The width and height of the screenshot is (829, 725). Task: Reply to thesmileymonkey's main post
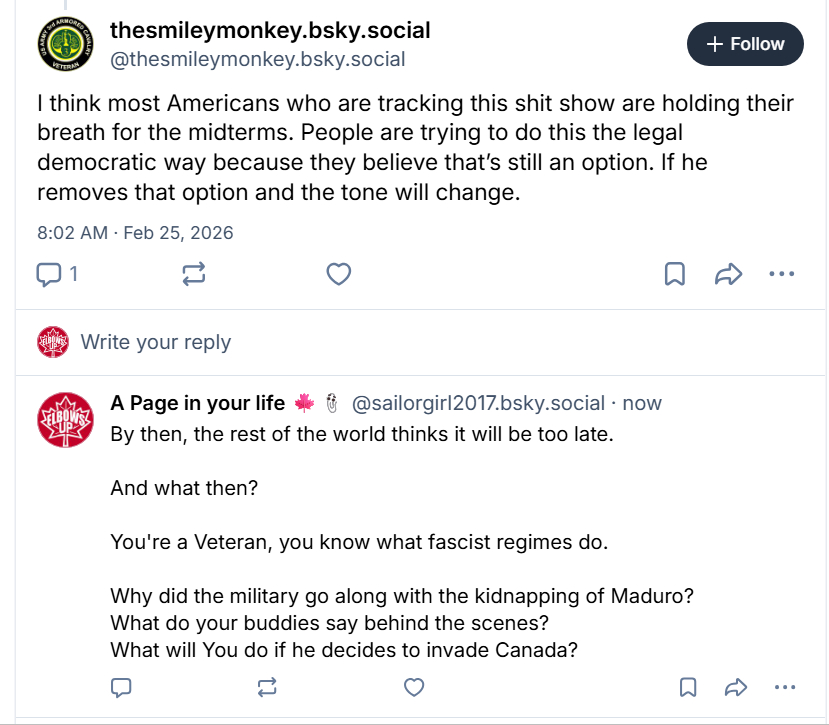50,274
